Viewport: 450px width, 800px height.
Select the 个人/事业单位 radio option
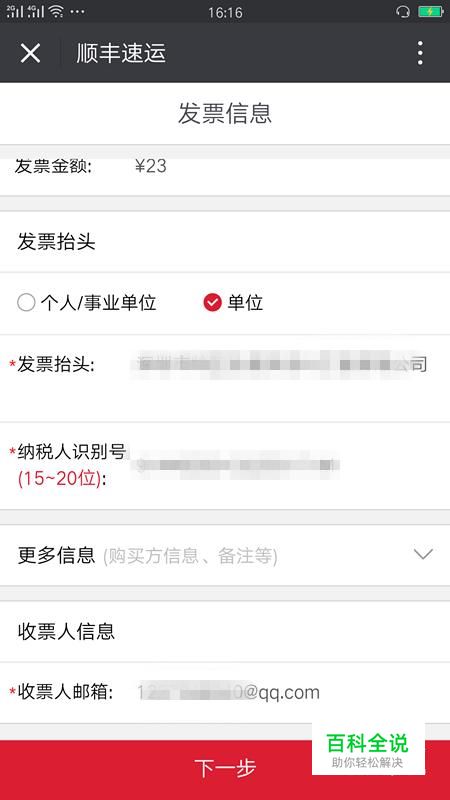coord(26,303)
